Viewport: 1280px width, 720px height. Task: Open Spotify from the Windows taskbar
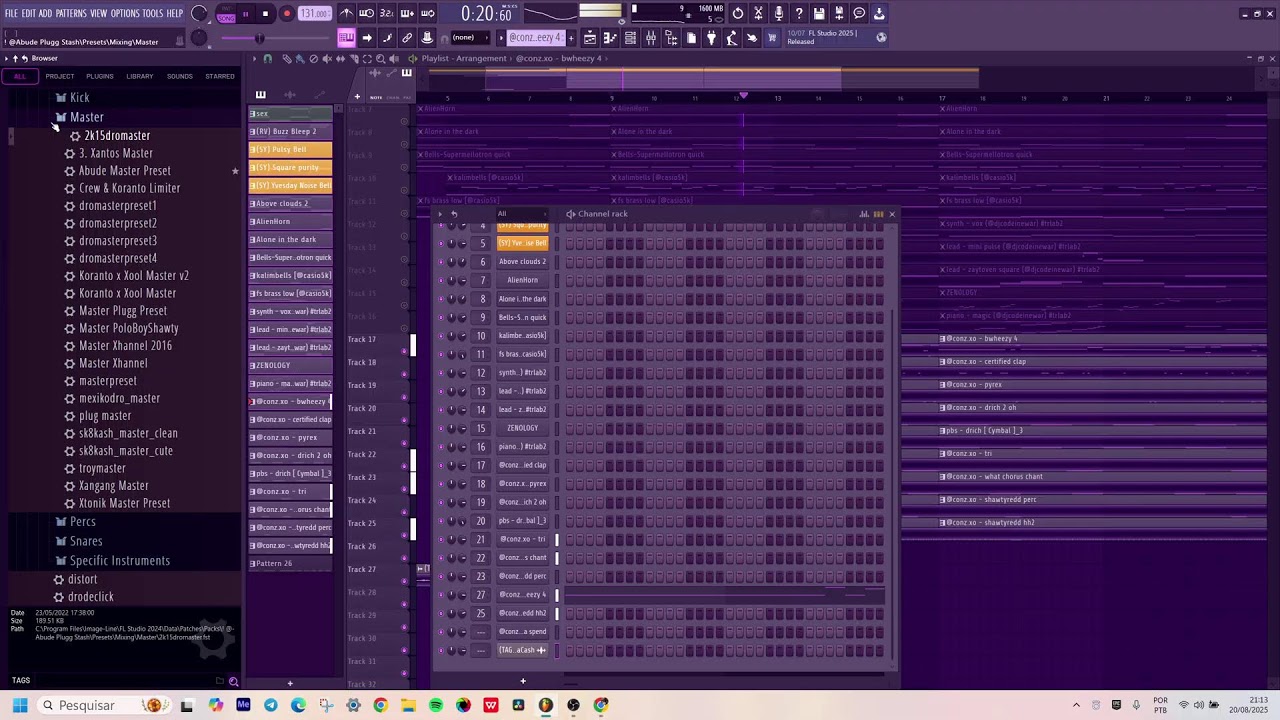click(436, 705)
